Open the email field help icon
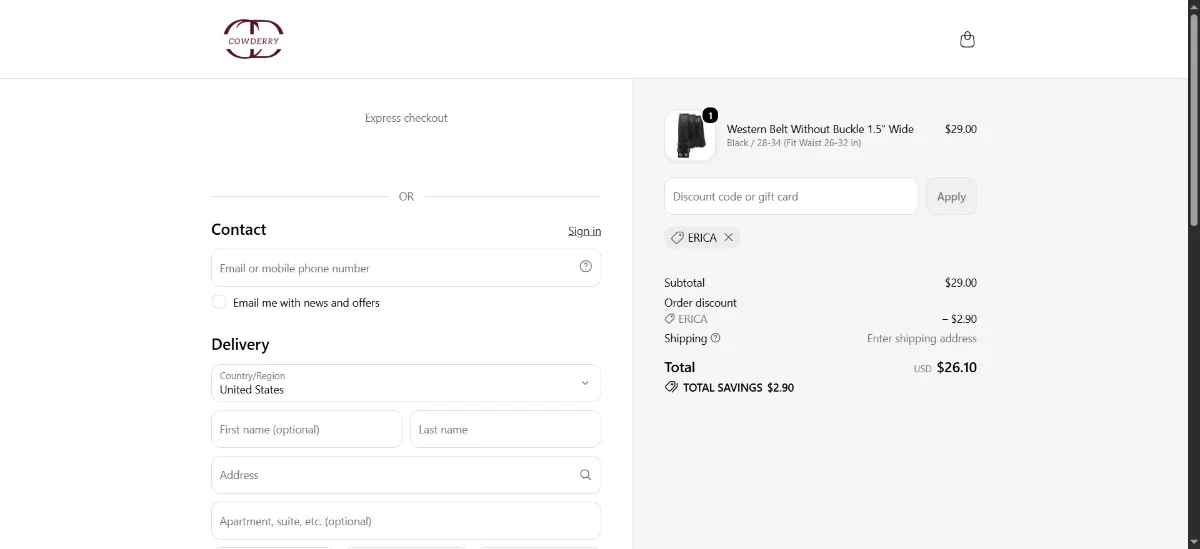 pos(586,266)
